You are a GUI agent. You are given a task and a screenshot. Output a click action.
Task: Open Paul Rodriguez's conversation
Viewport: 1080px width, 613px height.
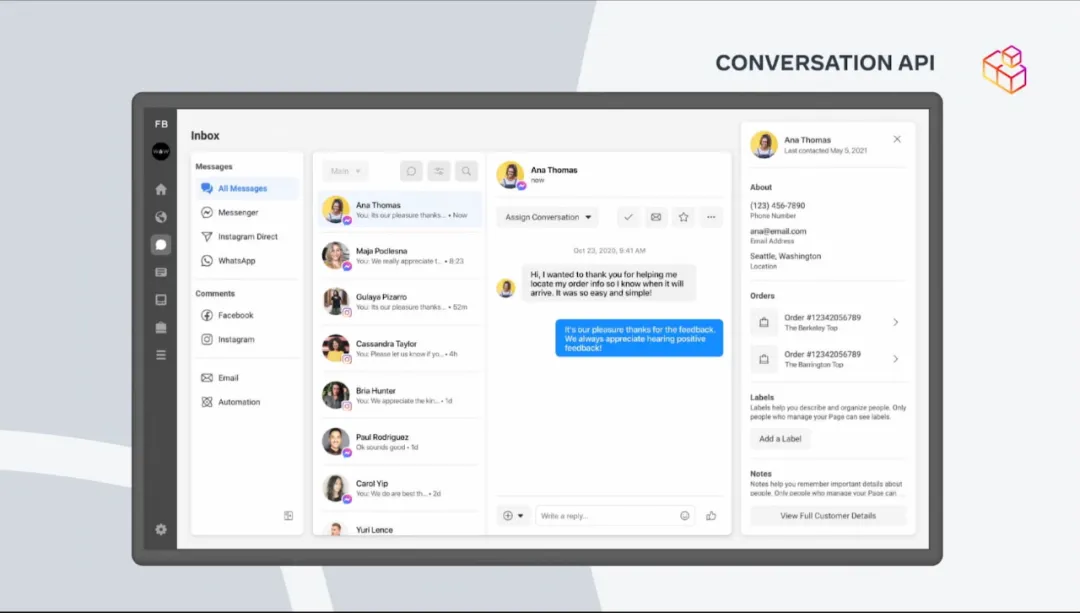399,441
